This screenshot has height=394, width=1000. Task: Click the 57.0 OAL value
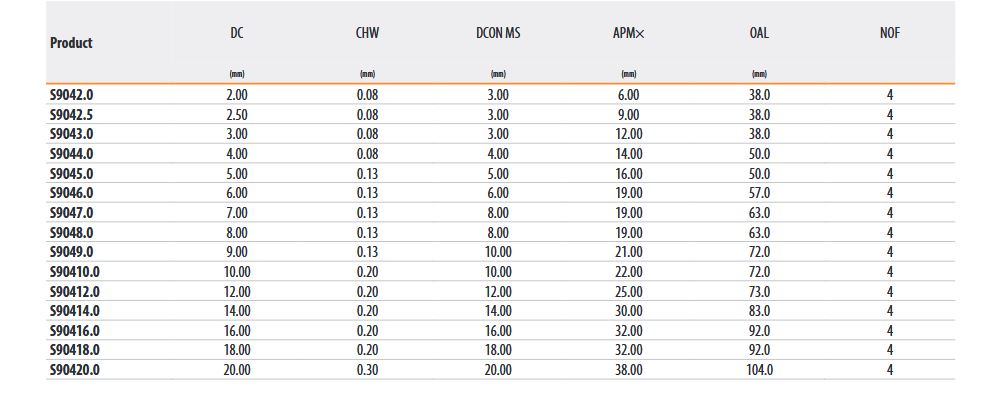[x=759, y=193]
